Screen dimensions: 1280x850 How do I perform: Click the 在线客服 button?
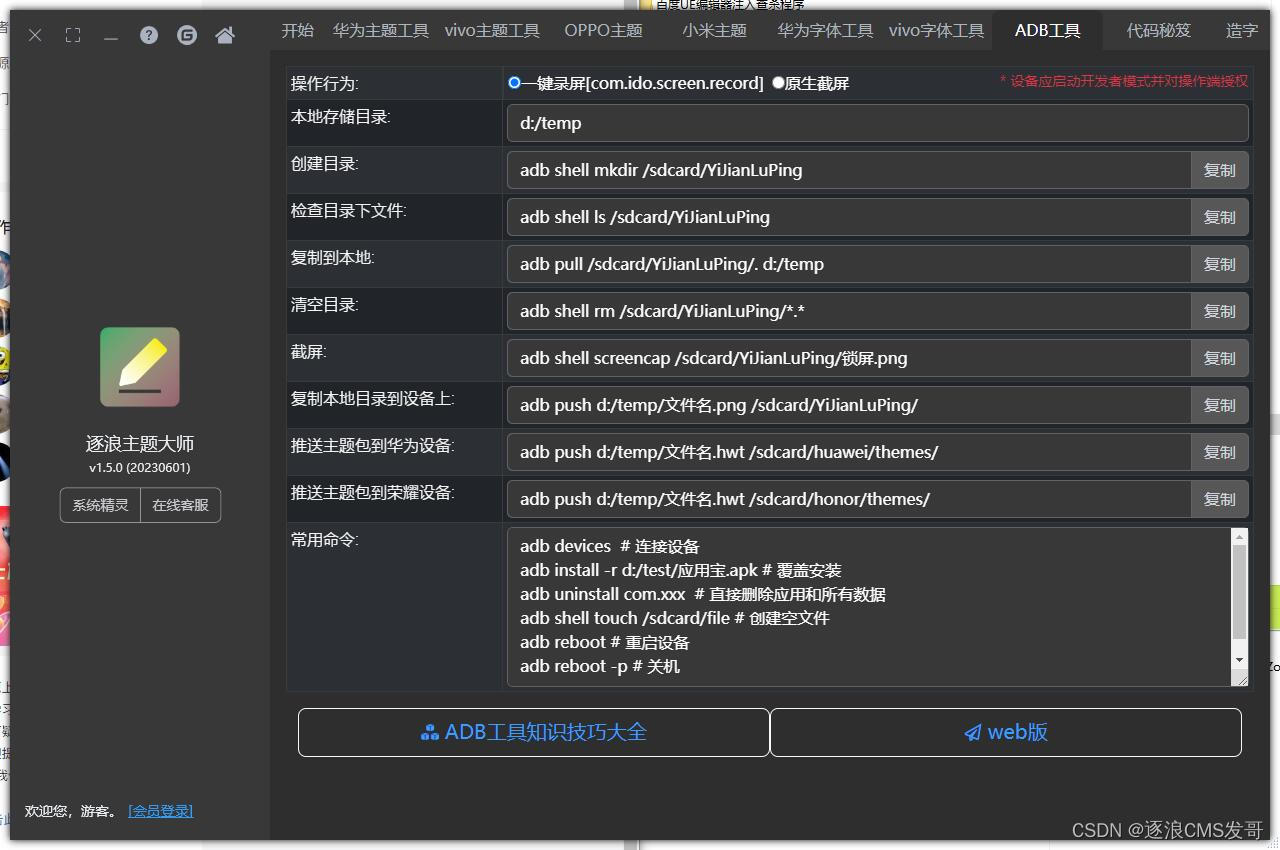[181, 505]
